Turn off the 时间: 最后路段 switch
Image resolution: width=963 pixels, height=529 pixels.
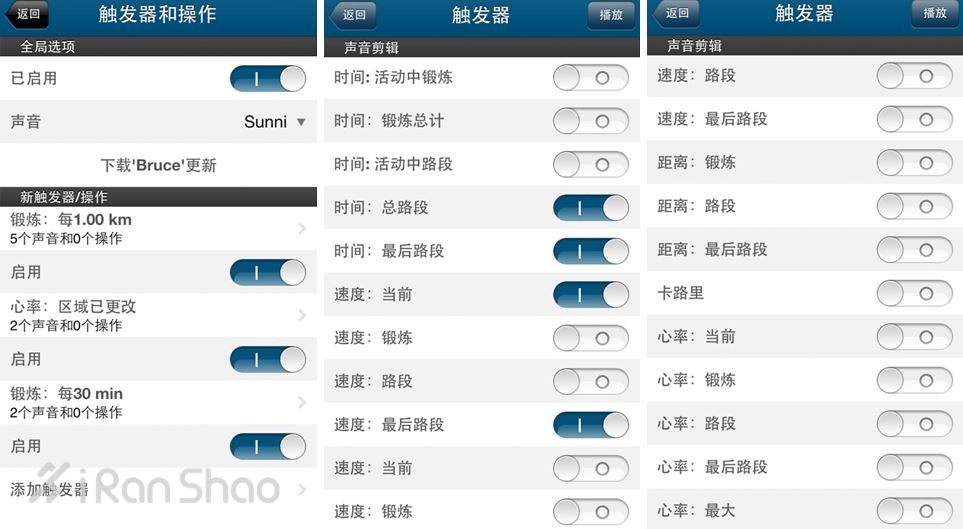590,251
